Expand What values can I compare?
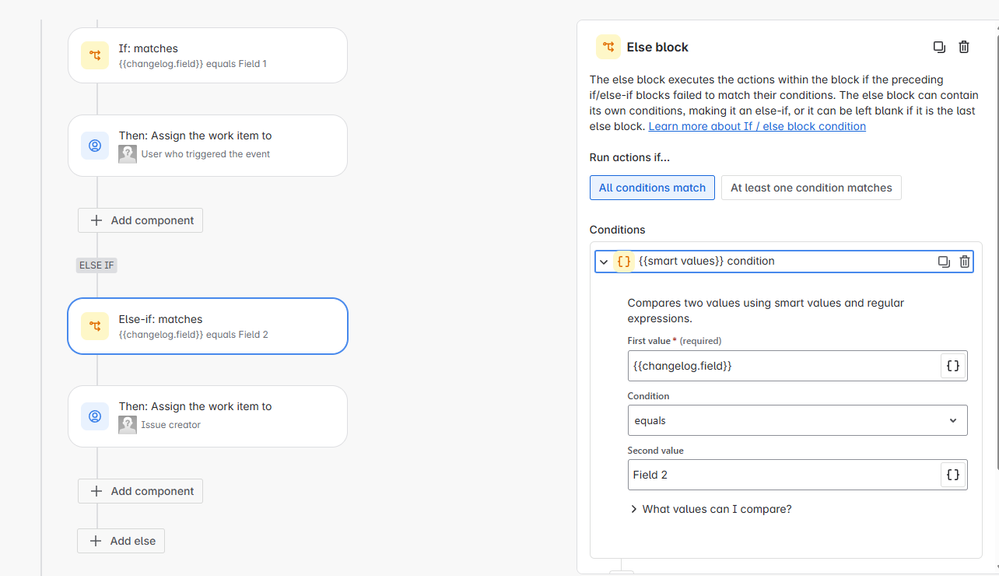 (x=711, y=509)
